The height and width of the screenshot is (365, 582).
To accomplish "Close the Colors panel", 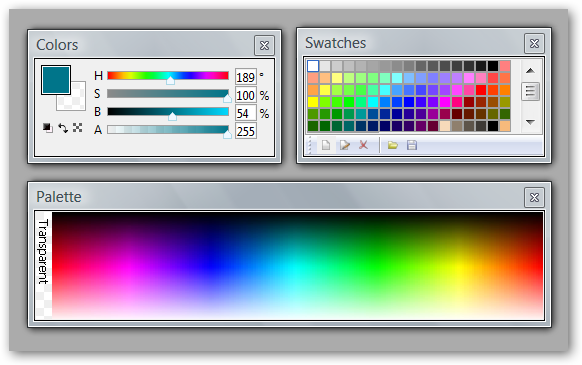I will click(x=264, y=46).
